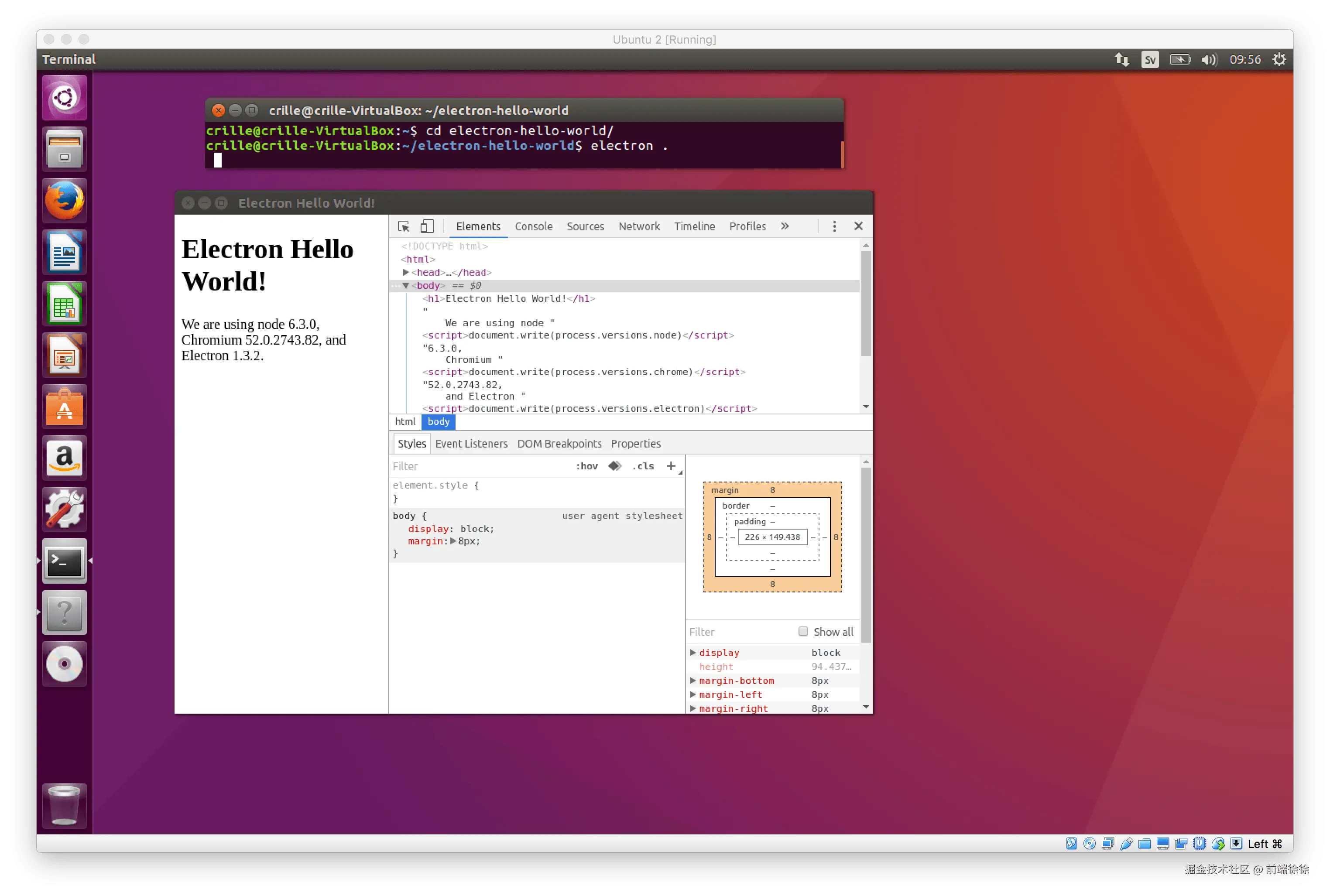The width and height of the screenshot is (1330, 896).
Task: Click the styles Filter input field
Action: pos(480,466)
